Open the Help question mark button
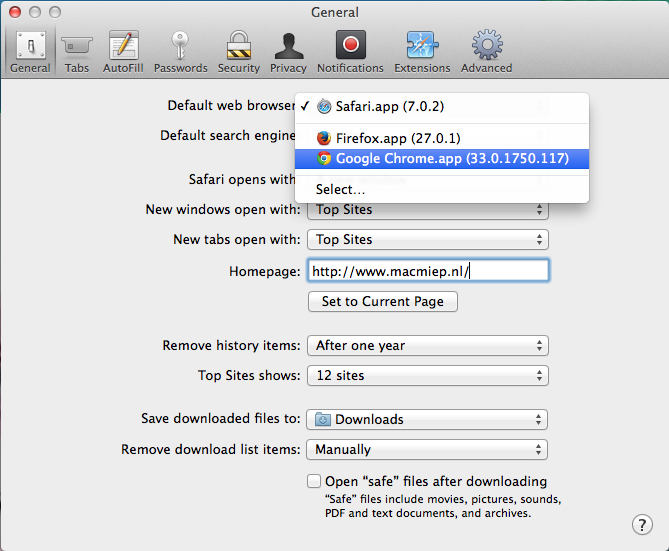The width and height of the screenshot is (669, 551). [x=642, y=525]
